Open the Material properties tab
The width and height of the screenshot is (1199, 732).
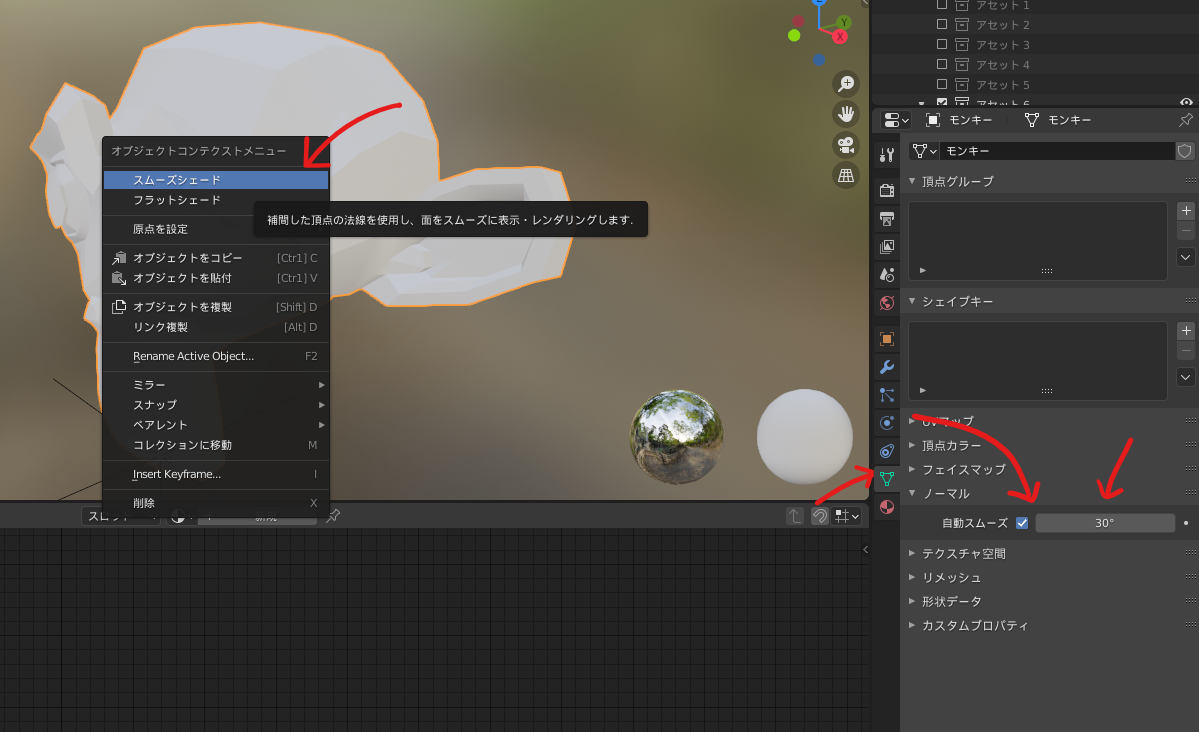887,507
